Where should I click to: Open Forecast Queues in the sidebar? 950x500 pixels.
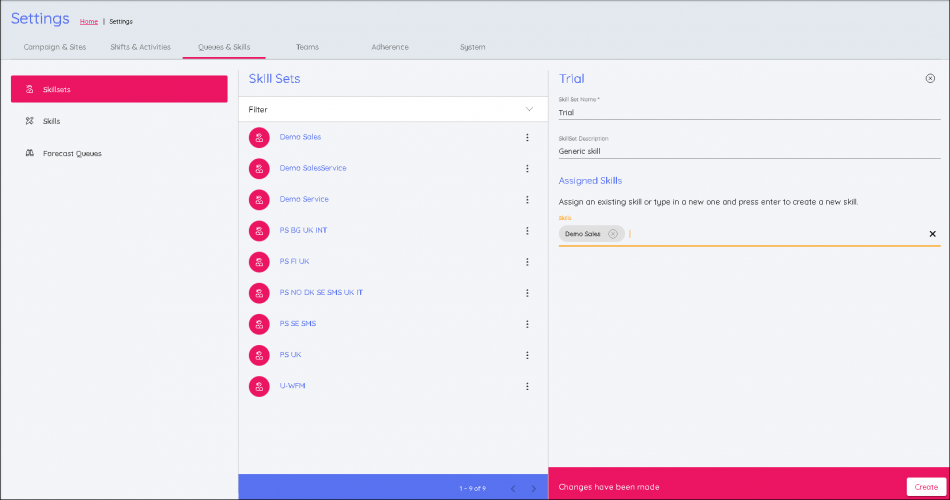coord(72,153)
